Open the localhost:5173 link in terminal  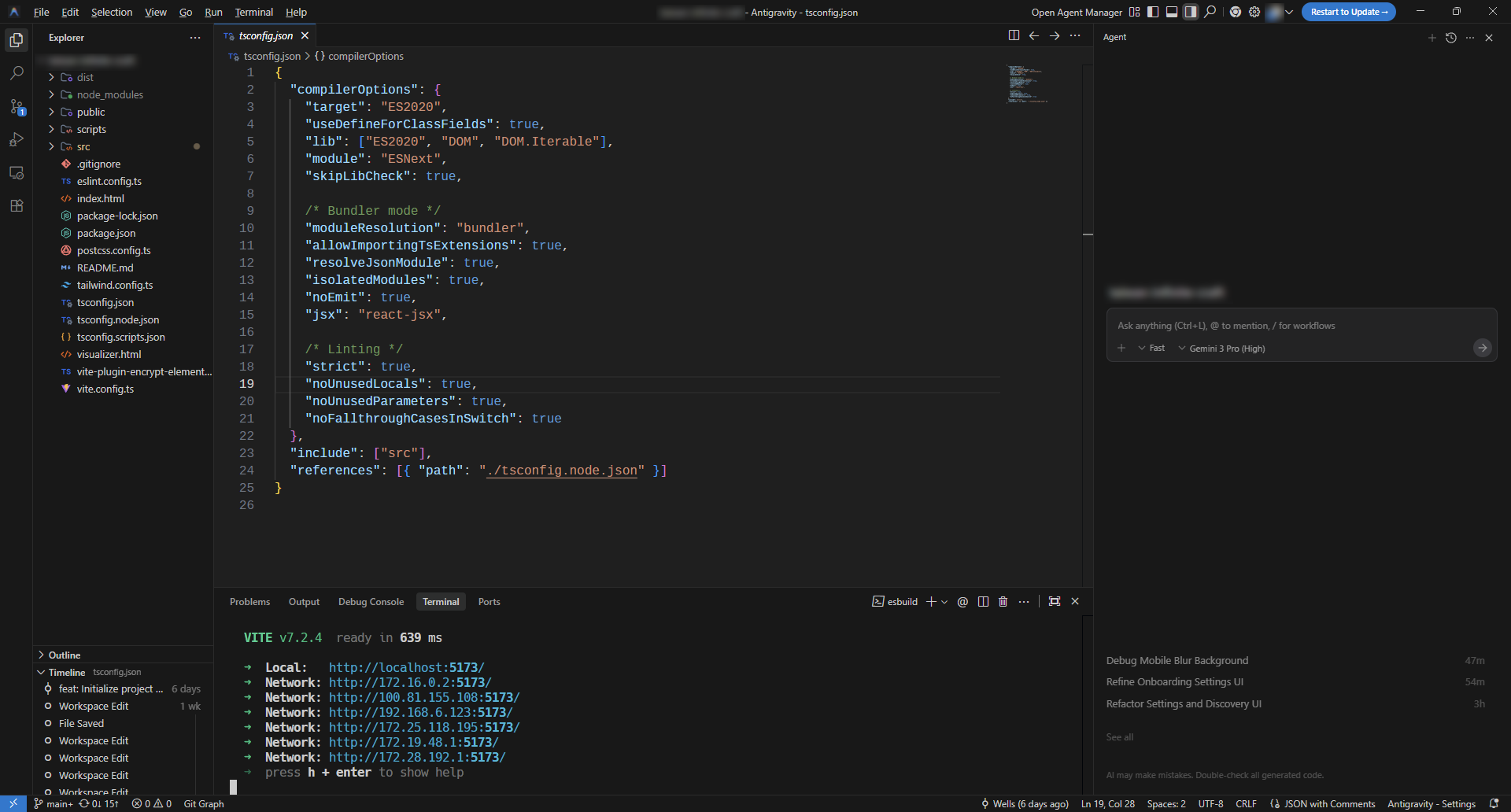(x=406, y=668)
